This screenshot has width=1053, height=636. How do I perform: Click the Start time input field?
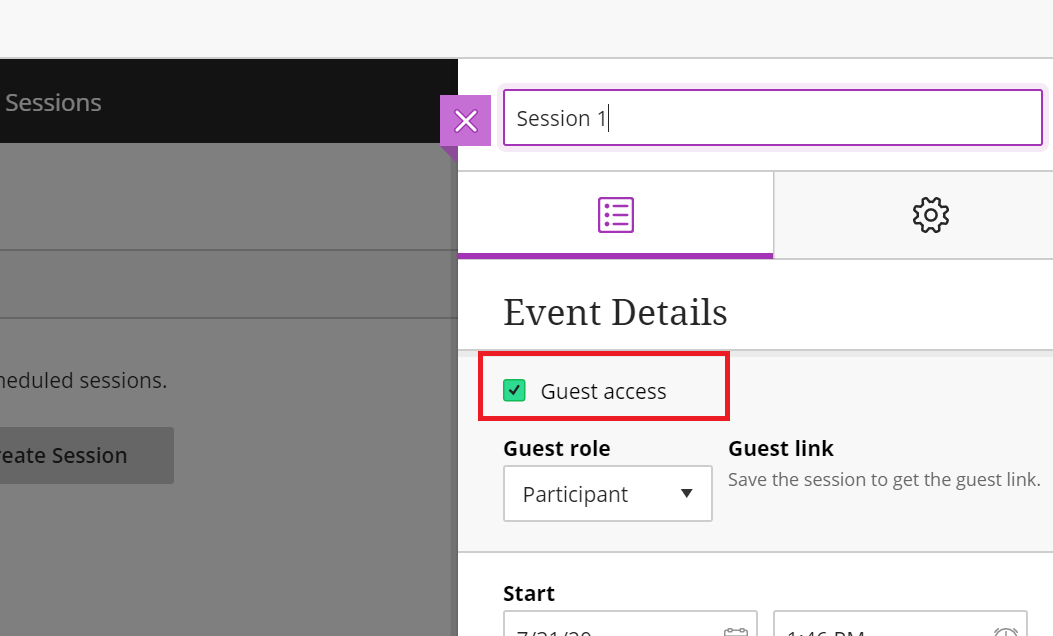pos(880,628)
